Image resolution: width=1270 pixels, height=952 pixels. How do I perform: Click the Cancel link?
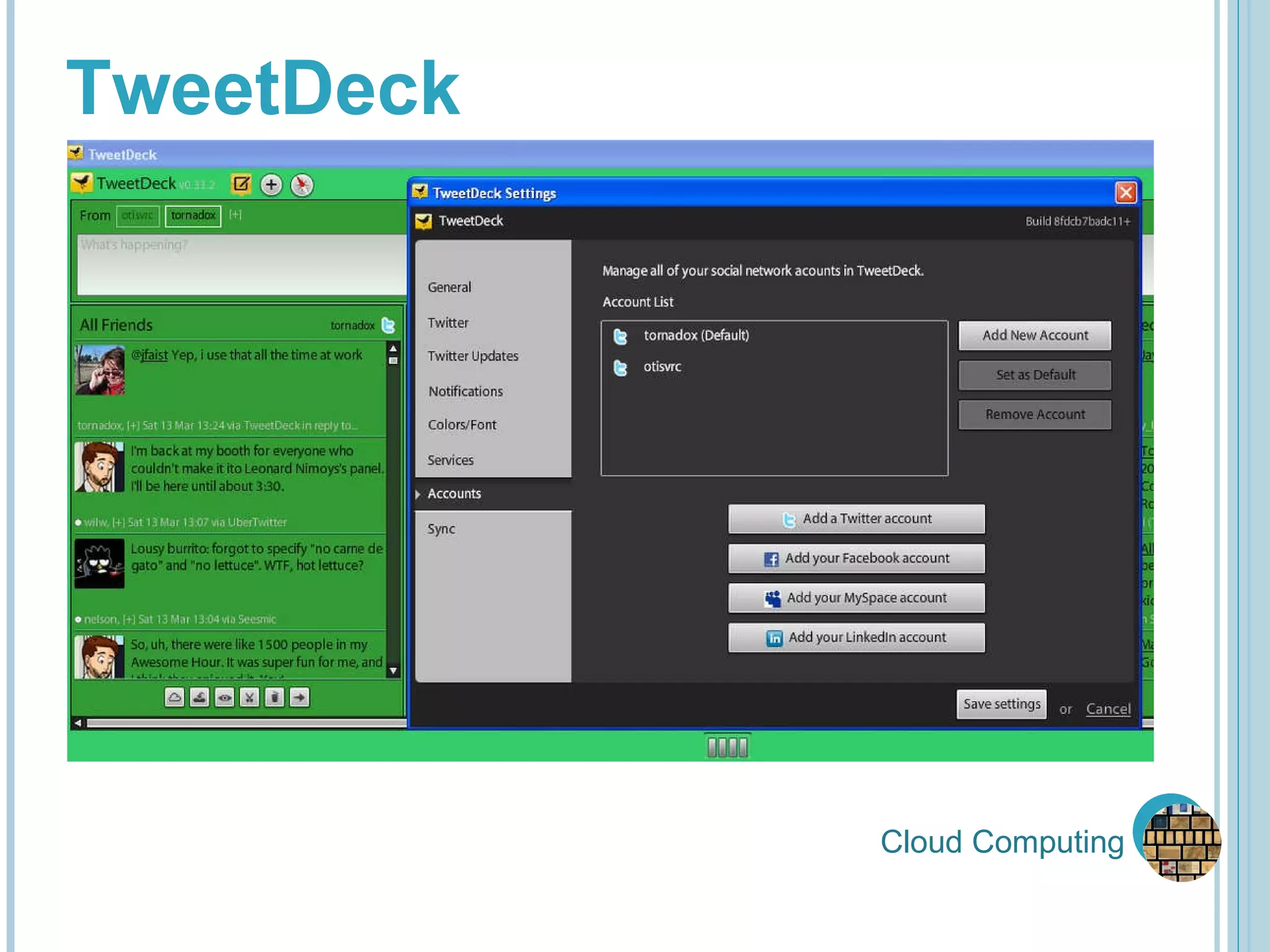coord(1108,709)
